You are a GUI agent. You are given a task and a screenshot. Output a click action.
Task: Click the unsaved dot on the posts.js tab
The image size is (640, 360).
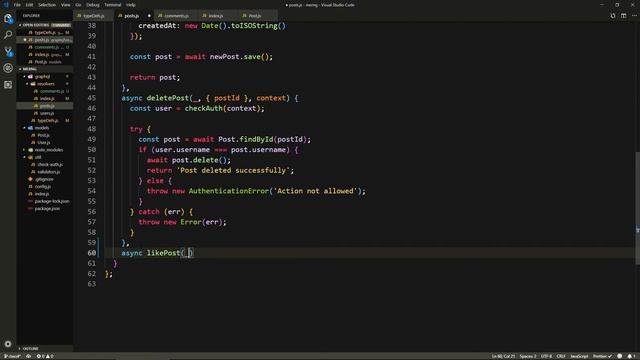click(x=149, y=16)
